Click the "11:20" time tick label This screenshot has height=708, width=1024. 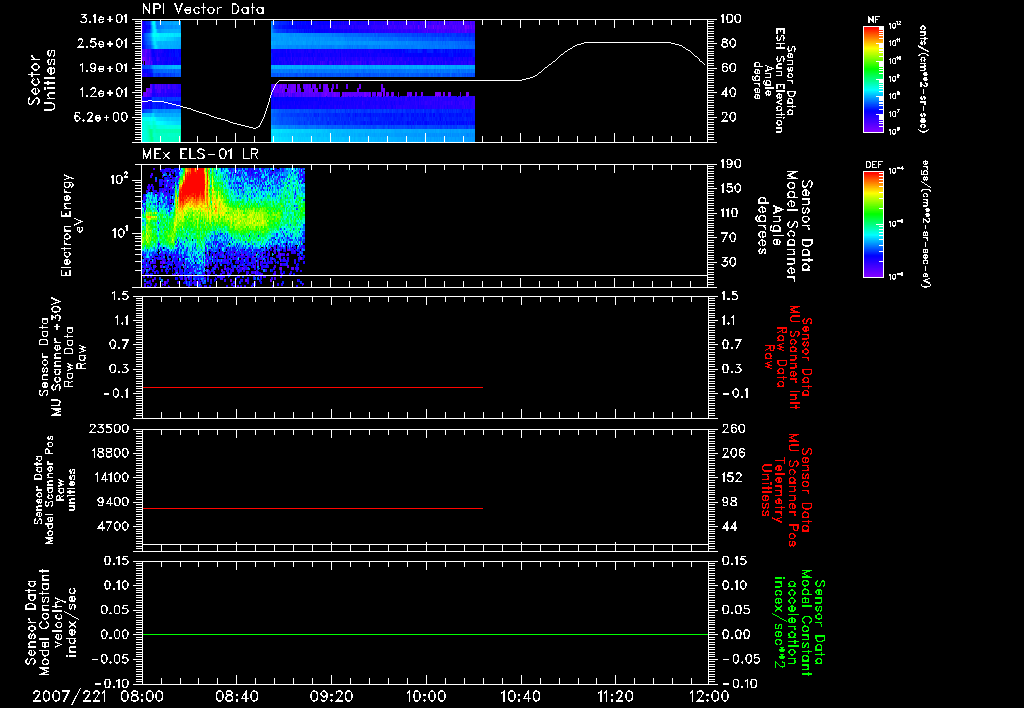615,697
